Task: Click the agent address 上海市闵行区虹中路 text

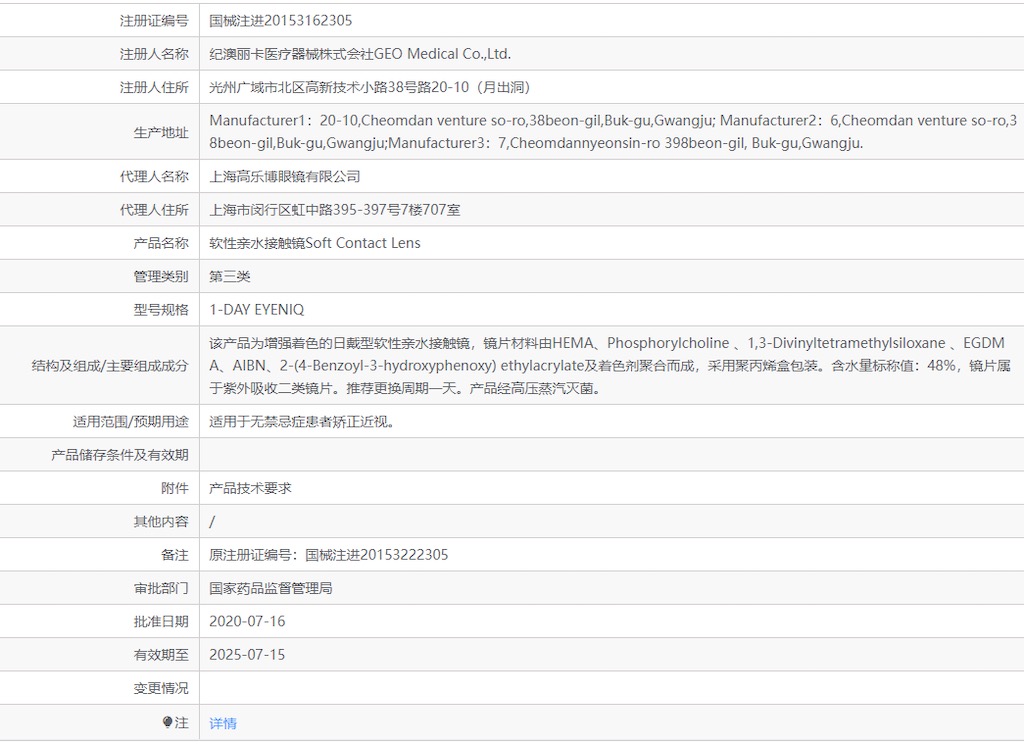Action: coord(334,210)
